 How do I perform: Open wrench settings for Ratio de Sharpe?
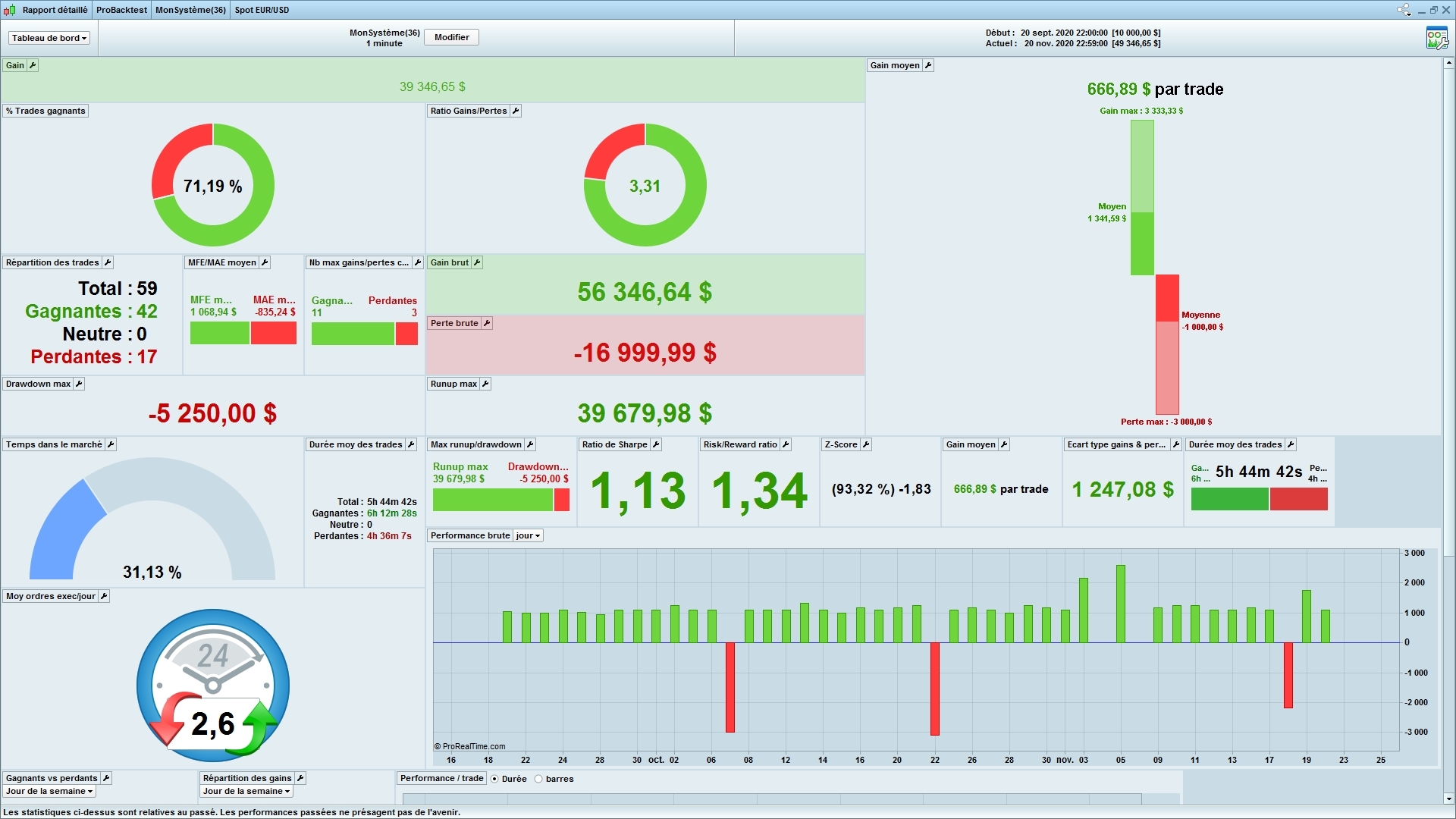tap(656, 444)
